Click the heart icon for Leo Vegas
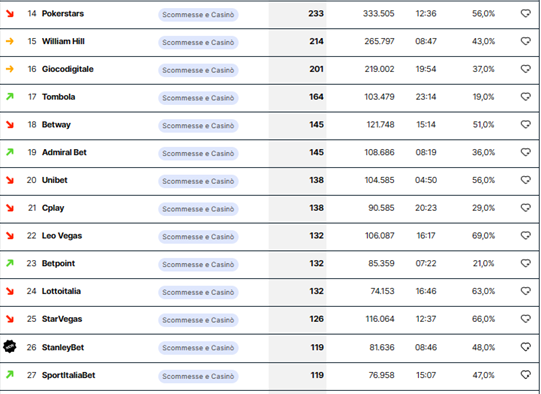 pyautogui.click(x=525, y=235)
